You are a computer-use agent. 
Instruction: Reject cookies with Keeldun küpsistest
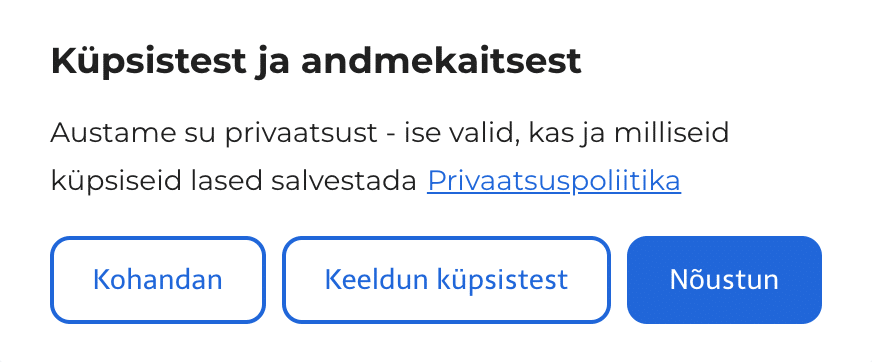446,280
